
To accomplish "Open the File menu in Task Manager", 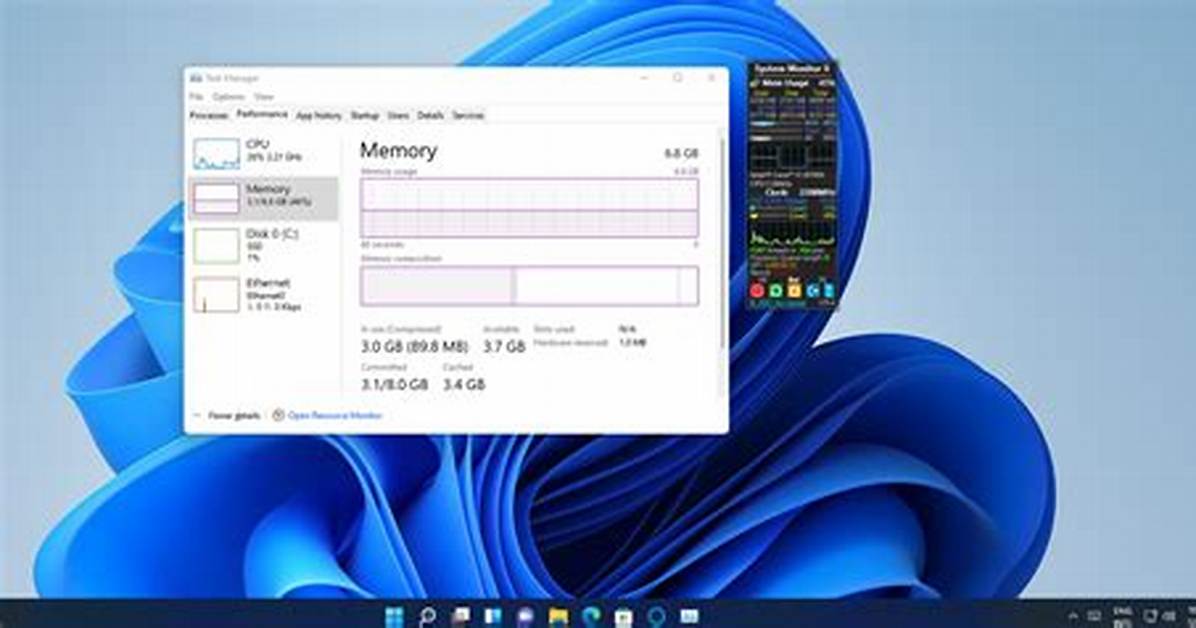I will click(196, 97).
